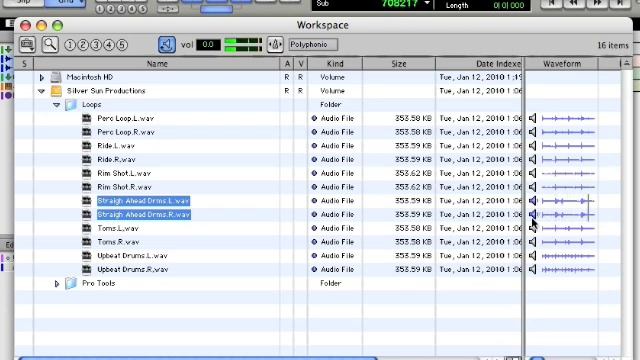Viewport: 640px width, 360px height.
Task: Select view preset 2
Action: click(x=83, y=45)
